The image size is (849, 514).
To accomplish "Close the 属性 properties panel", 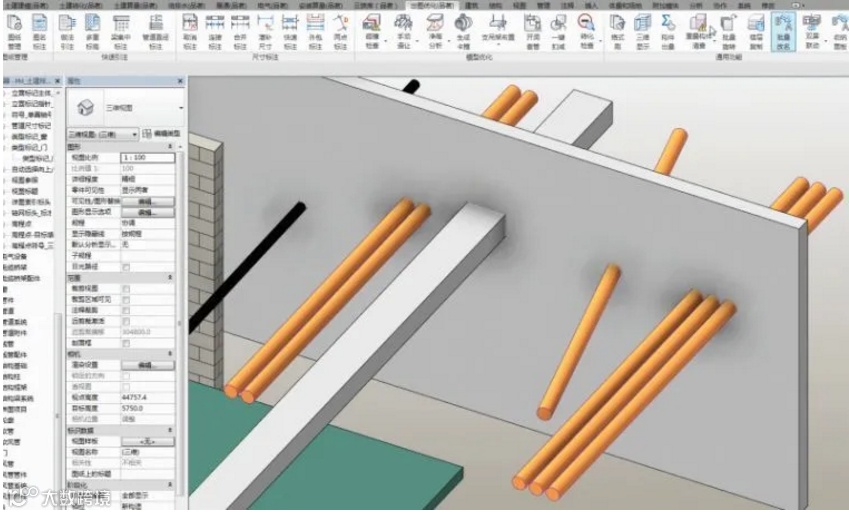I will point(180,81).
